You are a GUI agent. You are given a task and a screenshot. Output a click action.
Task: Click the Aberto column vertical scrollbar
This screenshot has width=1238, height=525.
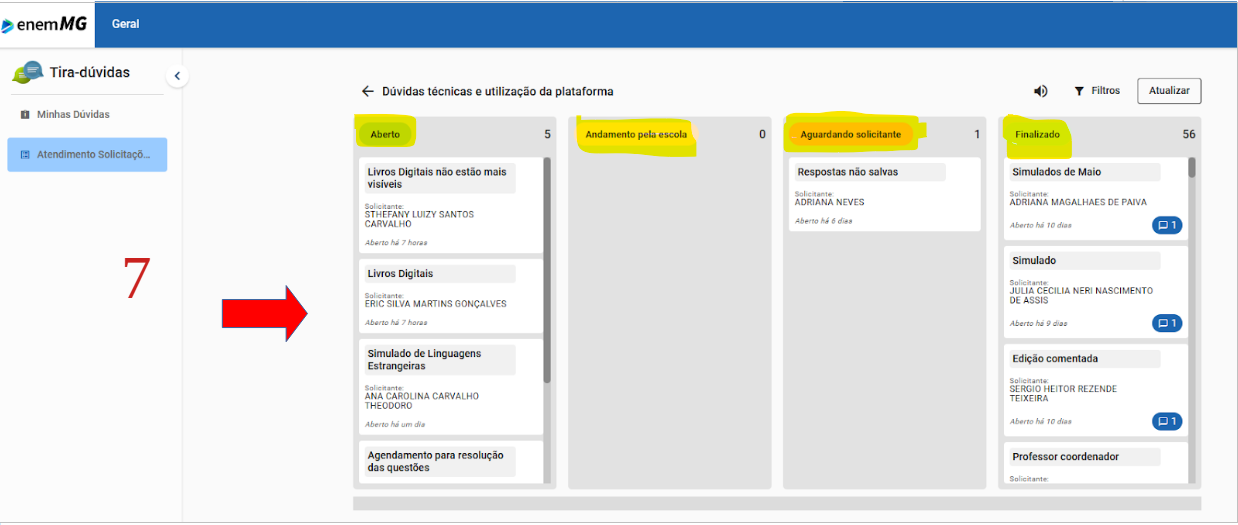tap(547, 270)
